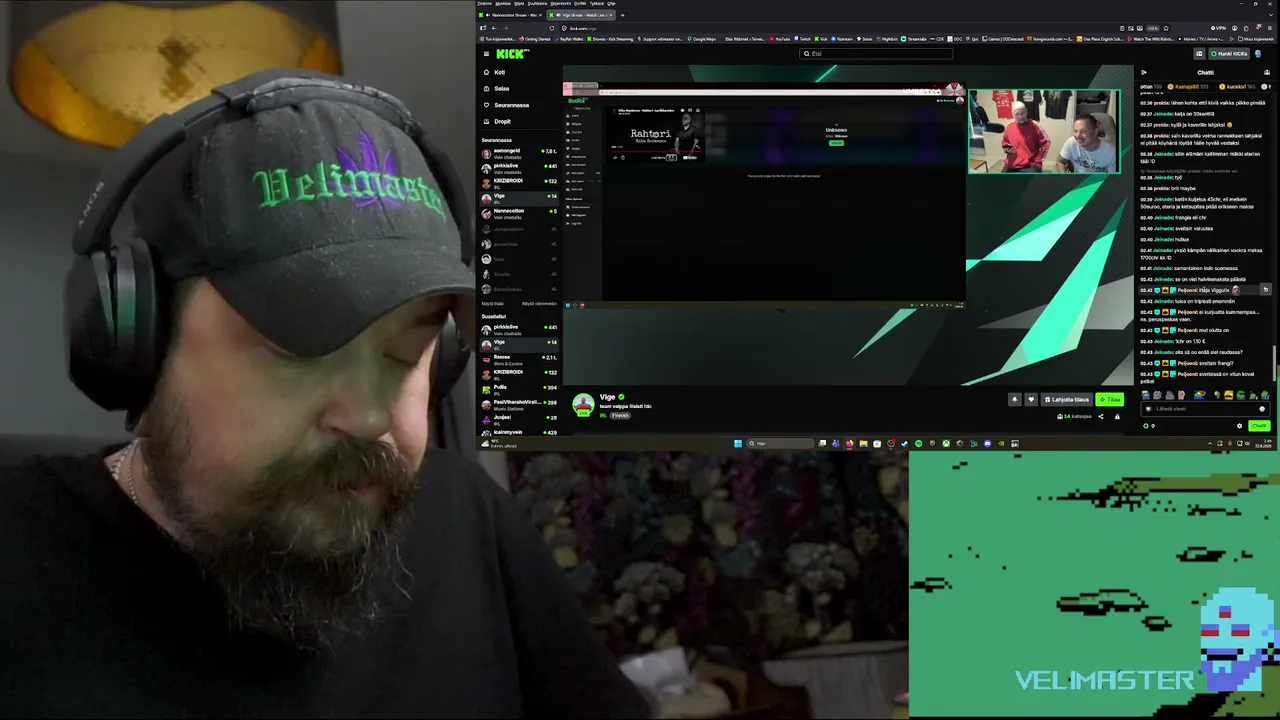Open KRIZIBROIDI channel in followed list
Image resolution: width=1280 pixels, height=720 pixels.
[519, 183]
